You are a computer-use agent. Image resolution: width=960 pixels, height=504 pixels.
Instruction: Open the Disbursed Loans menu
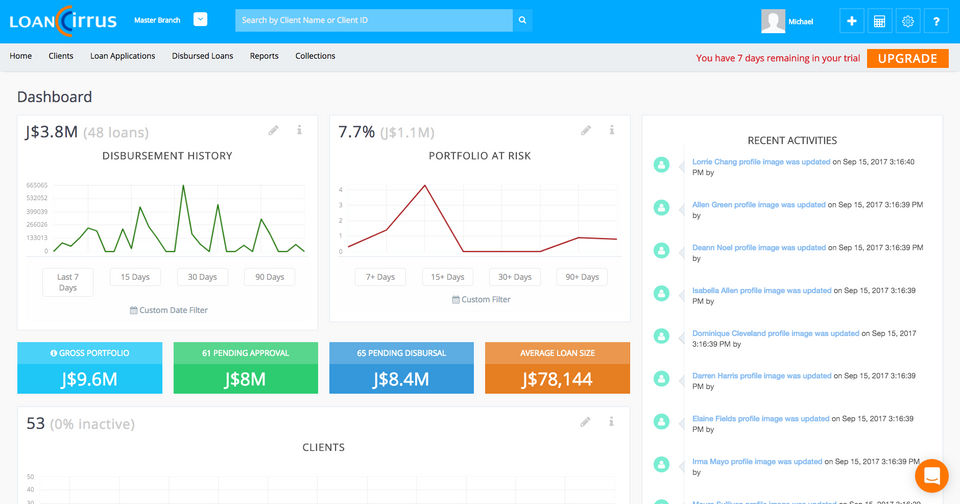[202, 56]
